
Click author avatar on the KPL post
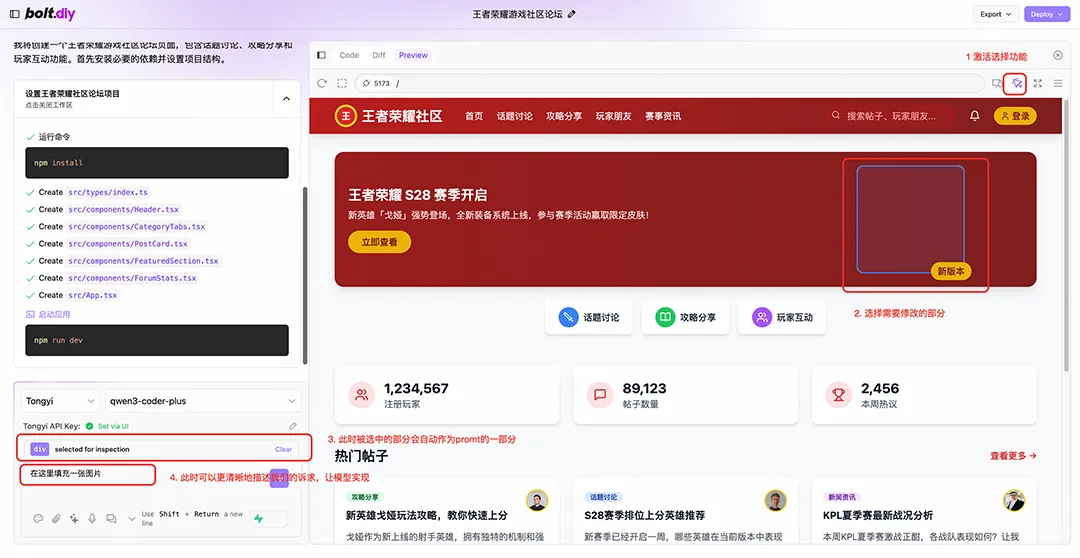pyautogui.click(x=1014, y=501)
